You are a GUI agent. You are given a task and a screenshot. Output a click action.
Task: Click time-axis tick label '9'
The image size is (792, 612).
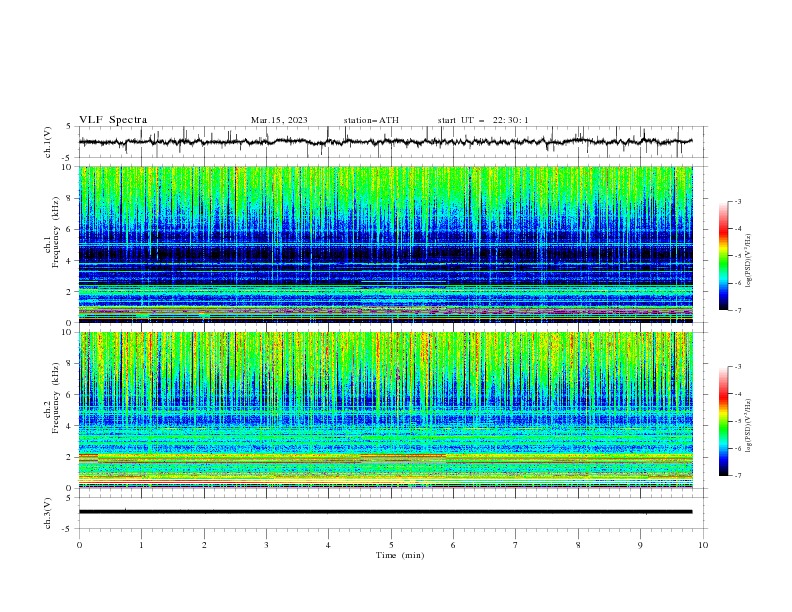pyautogui.click(x=640, y=545)
